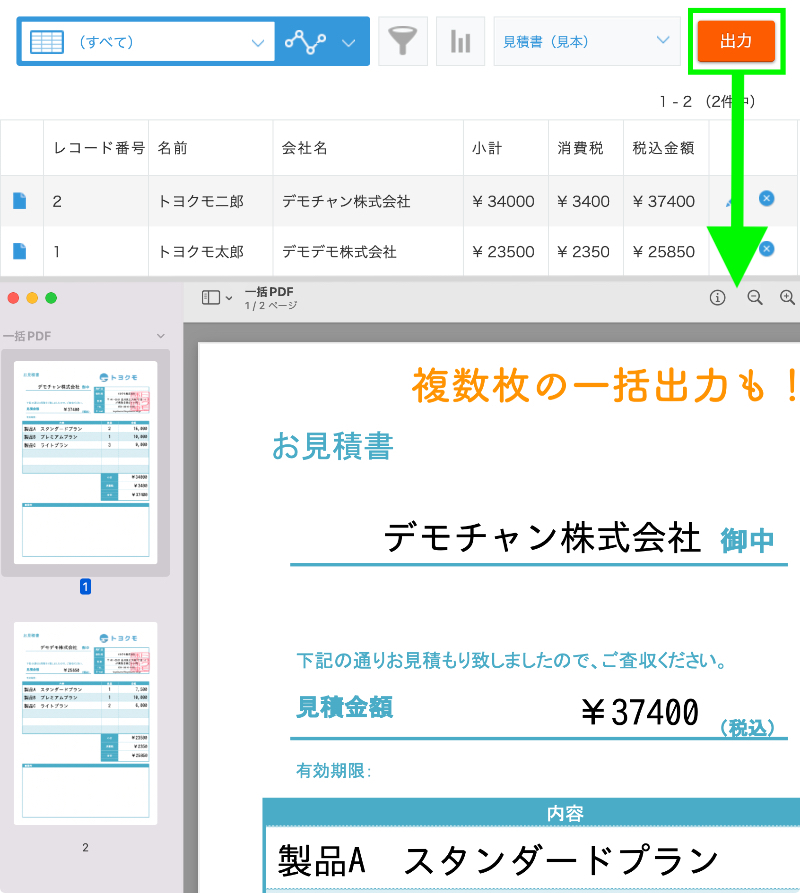Toggle the PDF viewer sidebar icon

pyautogui.click(x=211, y=297)
